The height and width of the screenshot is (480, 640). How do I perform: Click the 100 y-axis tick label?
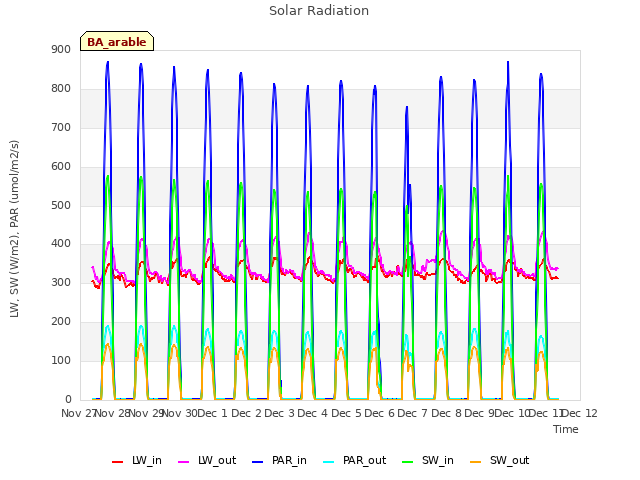(61, 361)
